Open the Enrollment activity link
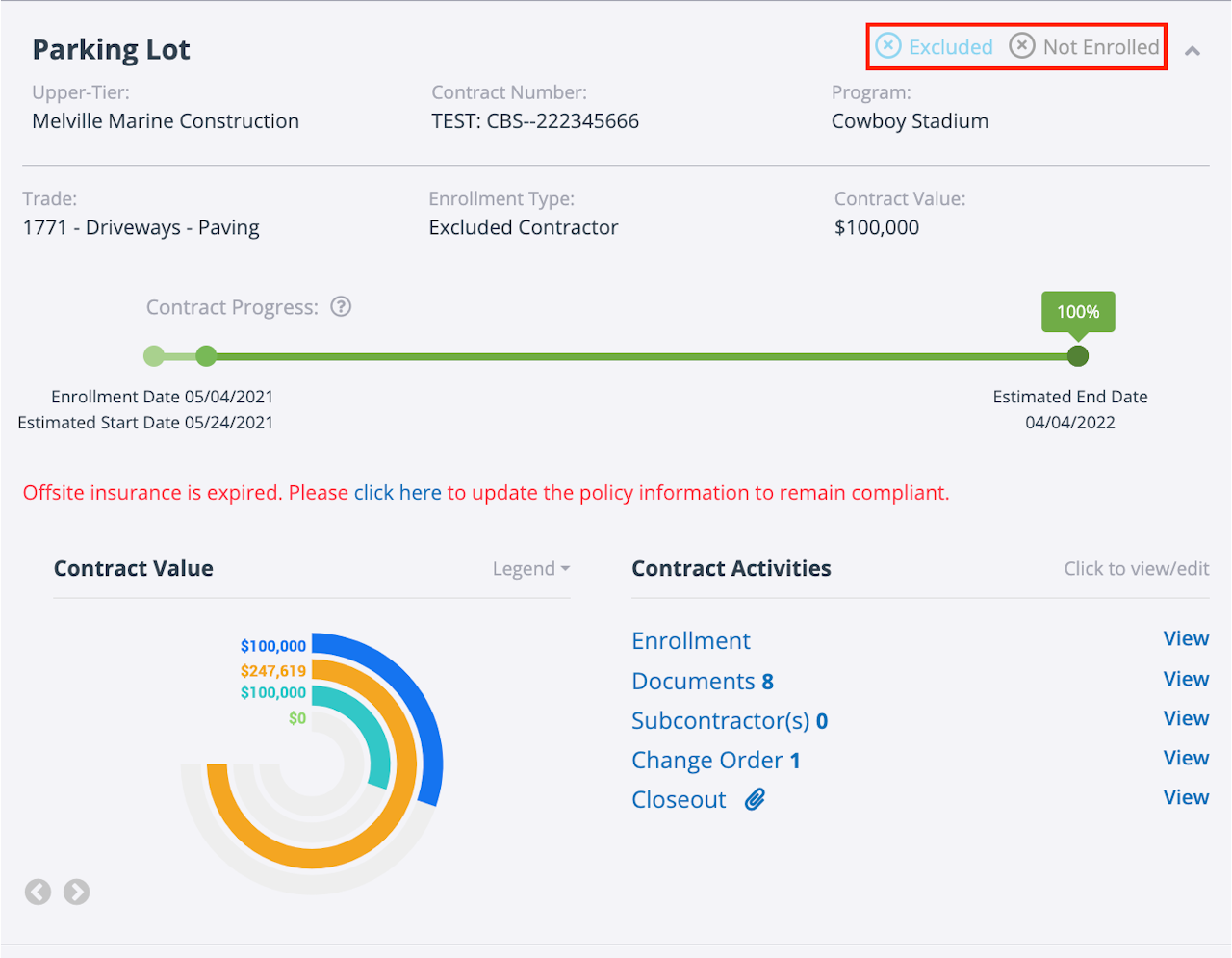This screenshot has width=1232, height=958. [x=690, y=641]
